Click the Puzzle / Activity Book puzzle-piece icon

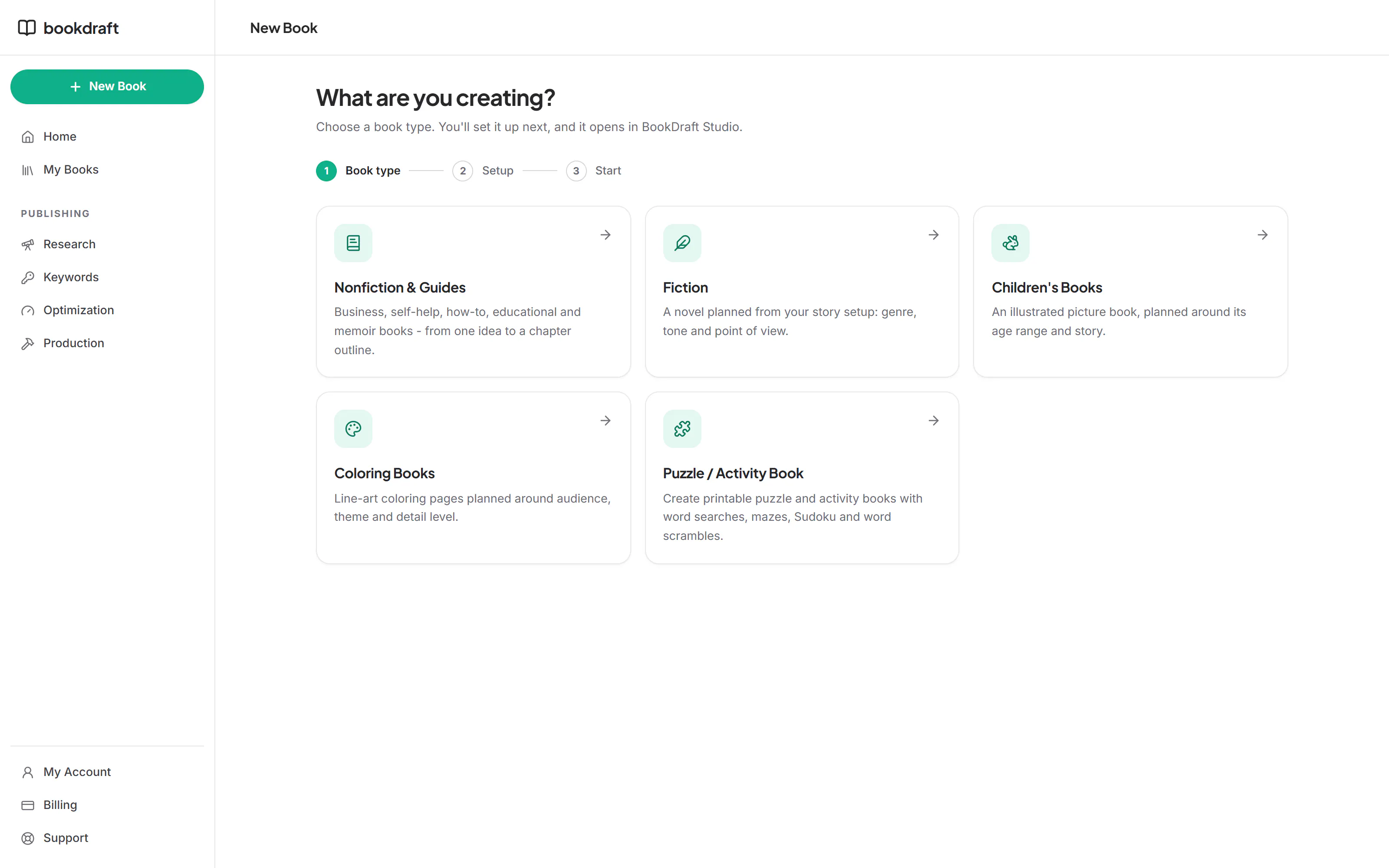click(x=682, y=429)
